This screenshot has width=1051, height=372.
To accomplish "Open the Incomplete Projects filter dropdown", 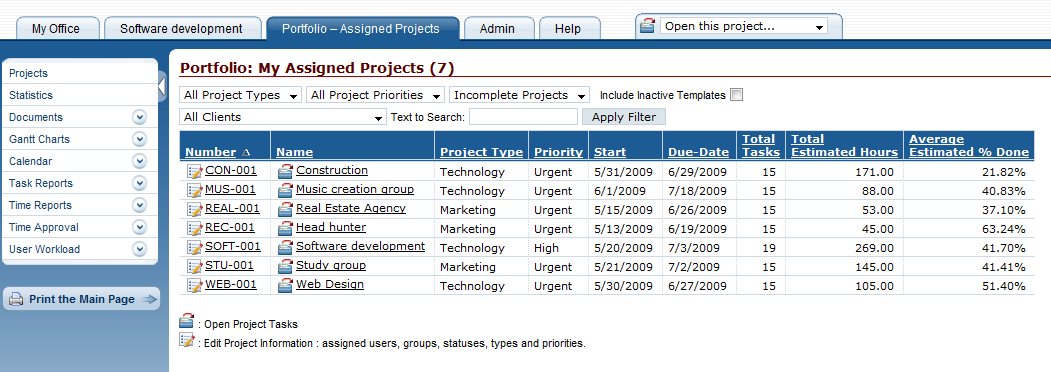I will click(519, 95).
